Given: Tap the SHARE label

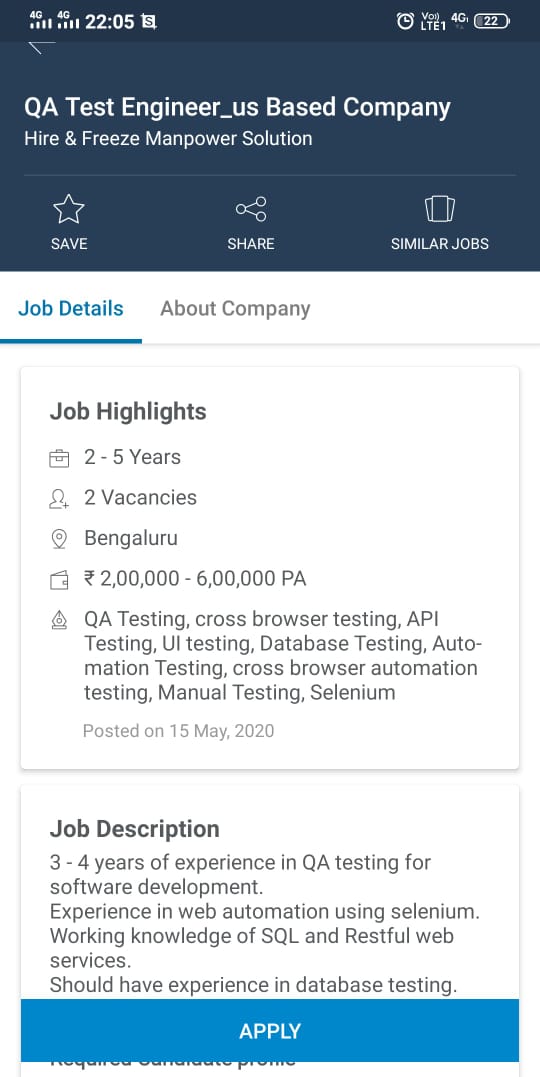Looking at the screenshot, I should point(251,244).
